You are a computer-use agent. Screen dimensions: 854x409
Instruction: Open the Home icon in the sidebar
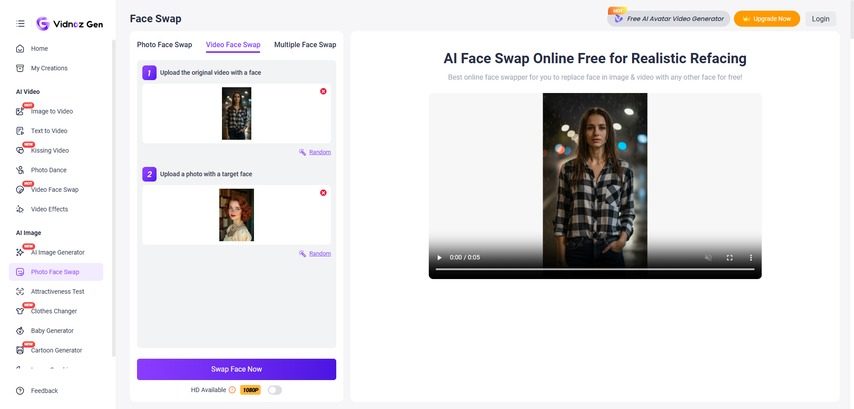pos(20,48)
